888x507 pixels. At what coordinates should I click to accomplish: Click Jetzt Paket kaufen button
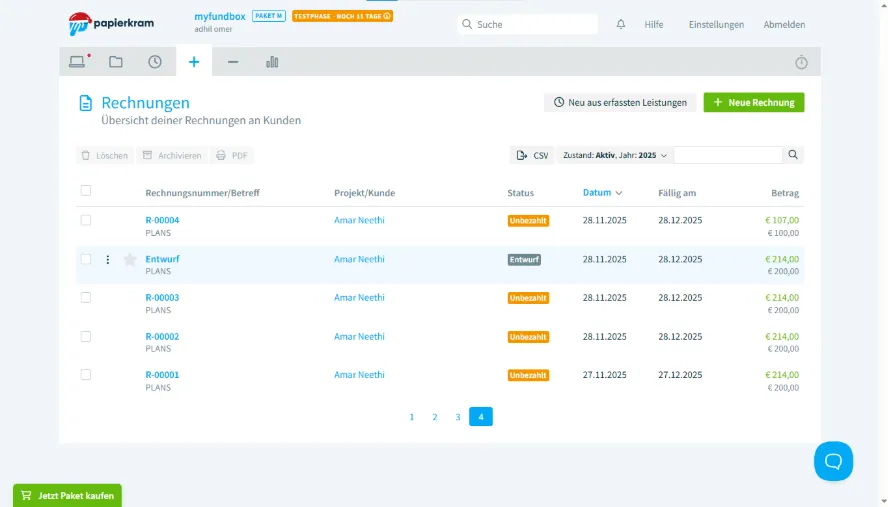pos(67,495)
